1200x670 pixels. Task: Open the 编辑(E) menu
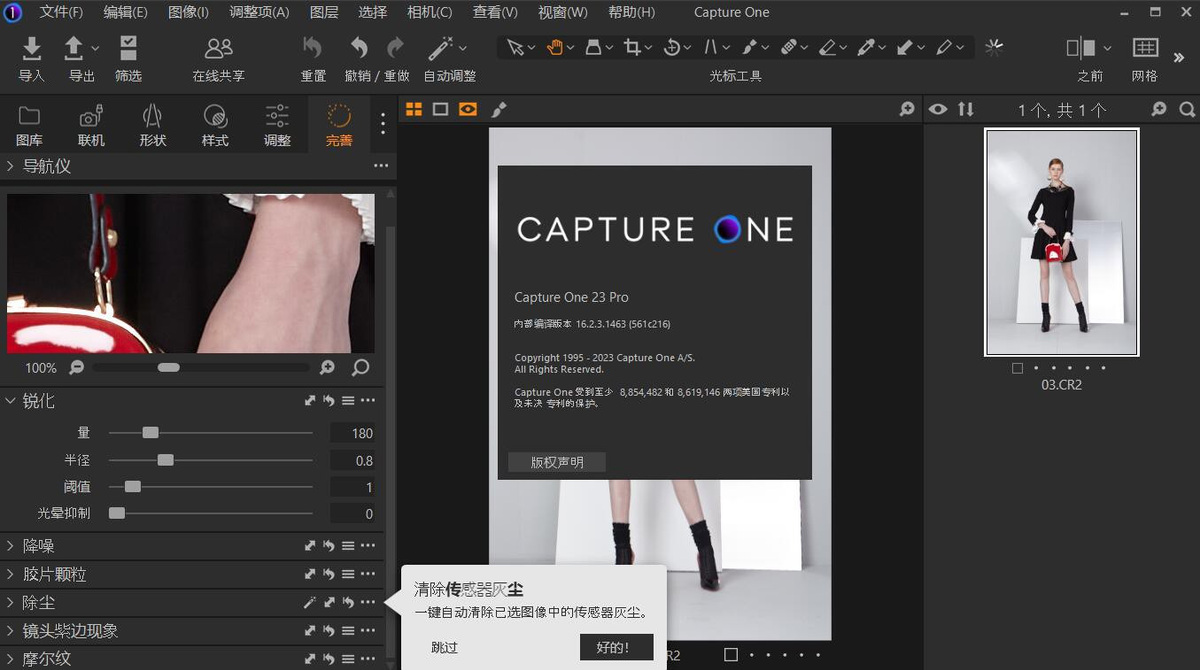coord(125,12)
